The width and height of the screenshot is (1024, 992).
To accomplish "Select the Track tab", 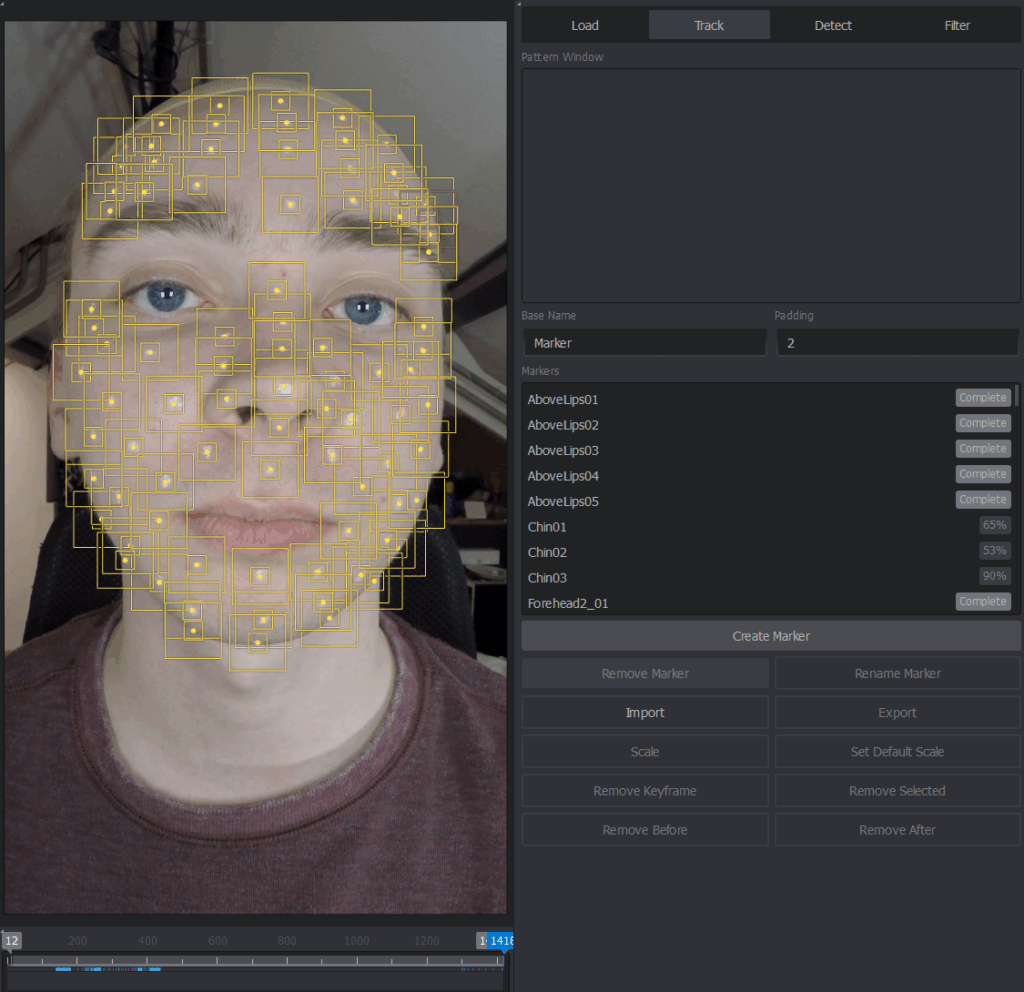I will pos(709,25).
